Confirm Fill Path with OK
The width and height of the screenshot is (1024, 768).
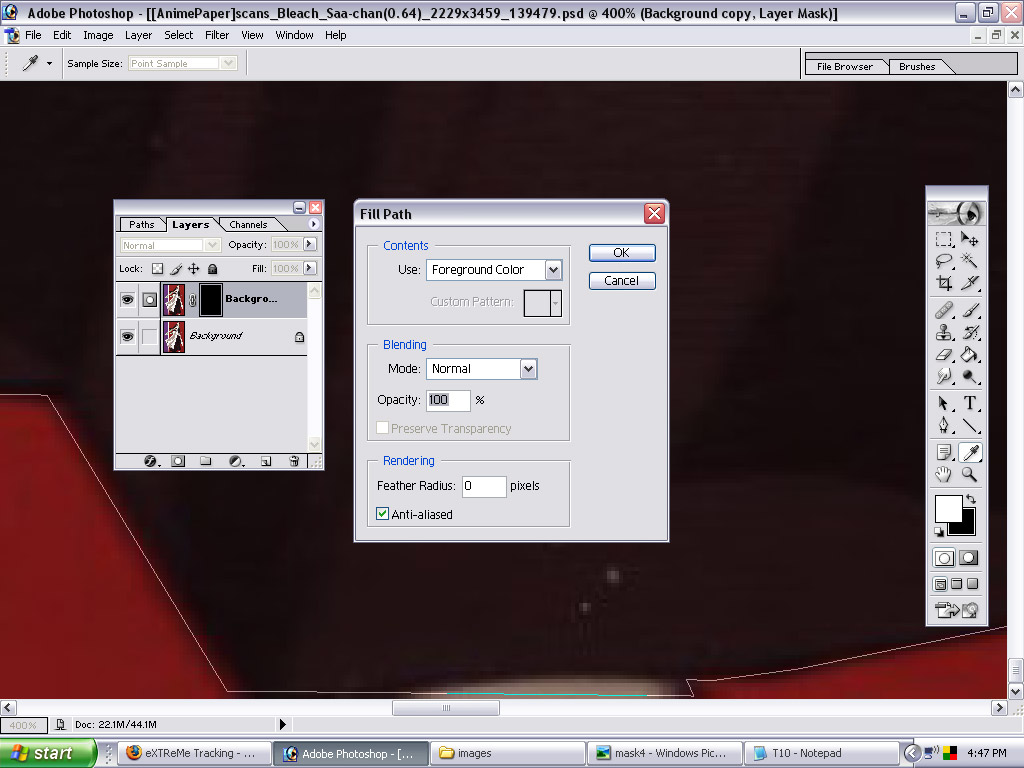pos(622,253)
